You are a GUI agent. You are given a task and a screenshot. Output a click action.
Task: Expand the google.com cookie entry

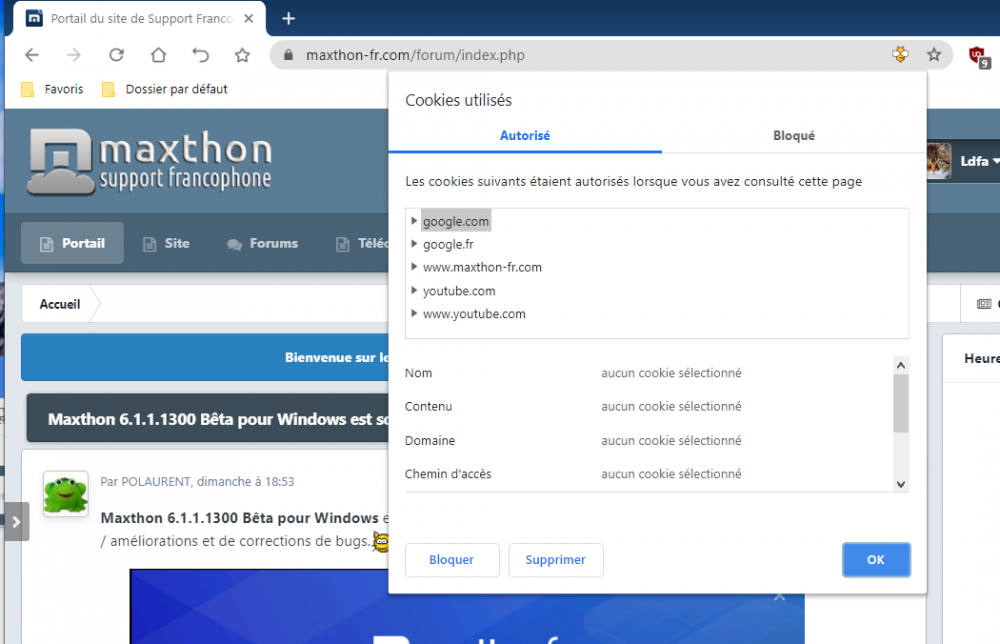click(x=414, y=221)
